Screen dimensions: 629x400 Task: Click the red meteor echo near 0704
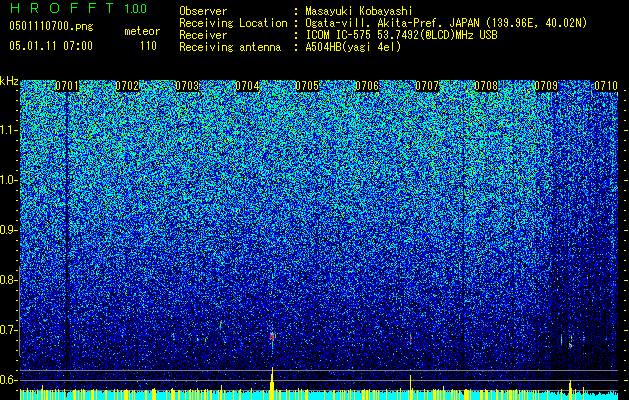coord(272,336)
